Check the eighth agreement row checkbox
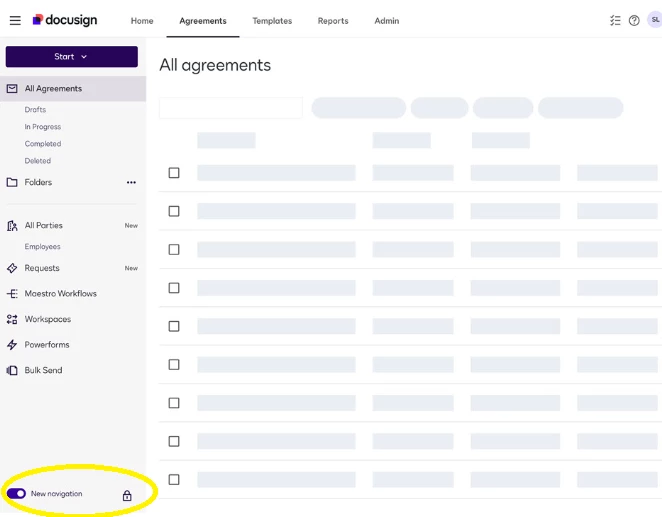Screen dimensions: 662x517 point(174,441)
